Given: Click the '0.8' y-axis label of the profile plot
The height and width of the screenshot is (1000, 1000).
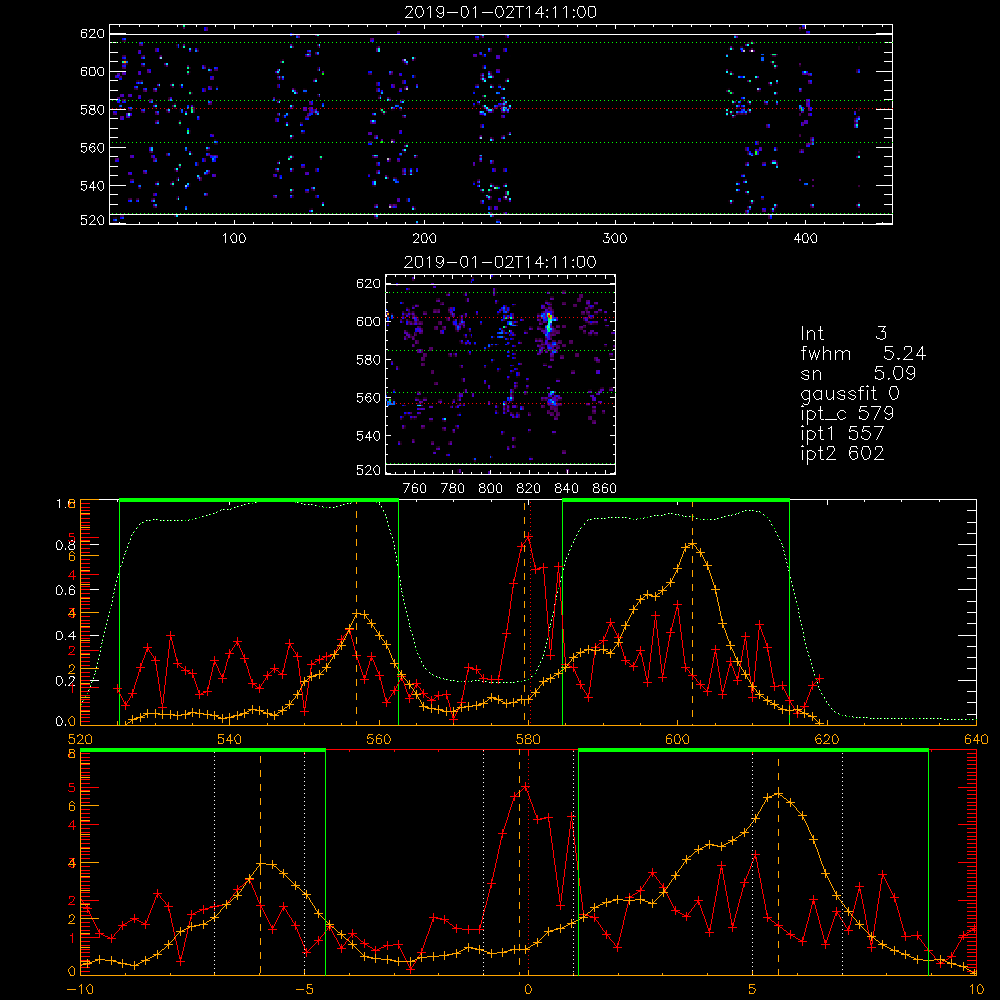Looking at the screenshot, I should [65, 545].
